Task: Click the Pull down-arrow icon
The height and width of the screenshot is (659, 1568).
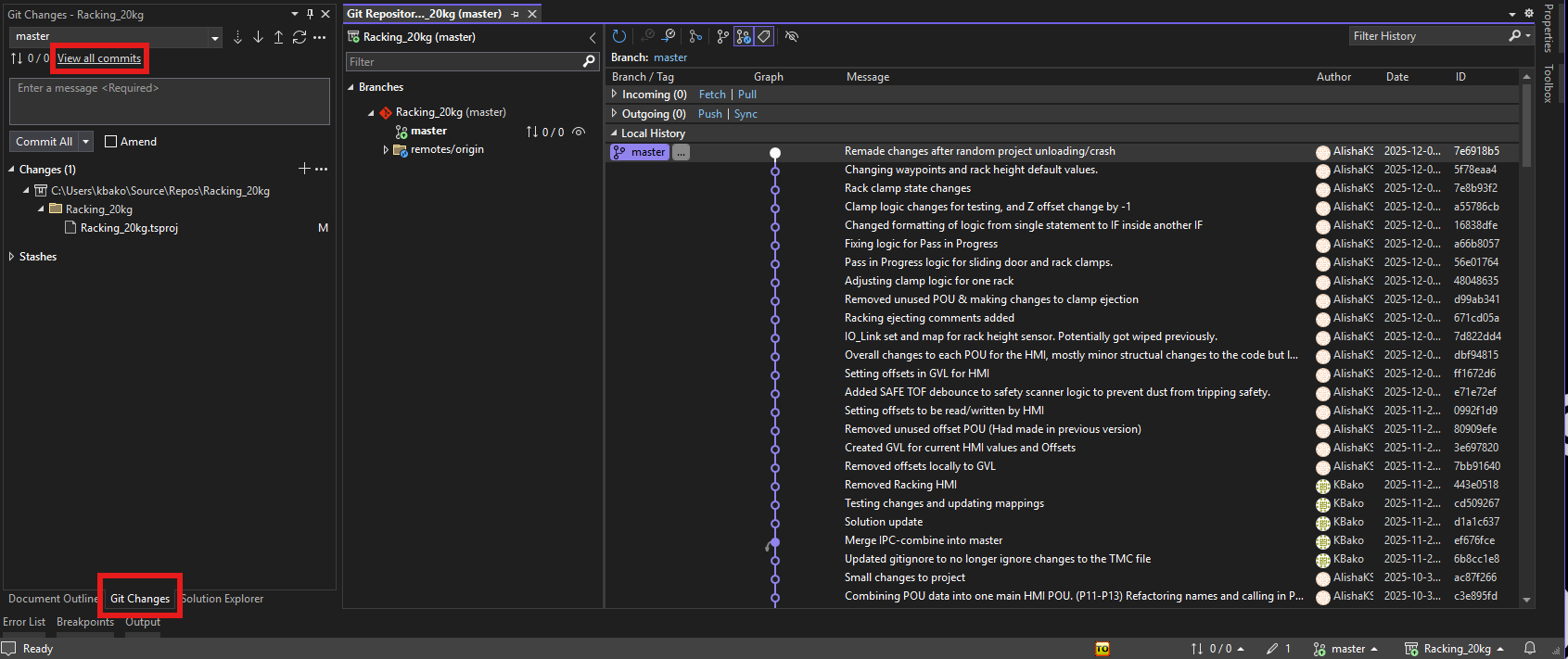Action: pyautogui.click(x=258, y=37)
